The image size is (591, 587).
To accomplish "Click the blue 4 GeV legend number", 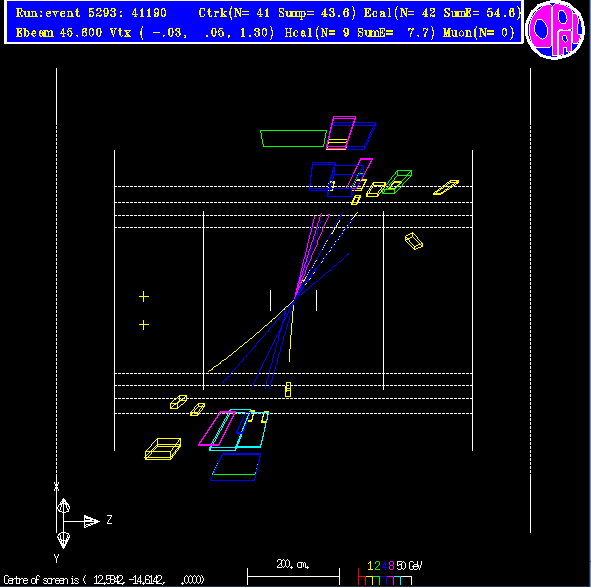I will point(384,566).
